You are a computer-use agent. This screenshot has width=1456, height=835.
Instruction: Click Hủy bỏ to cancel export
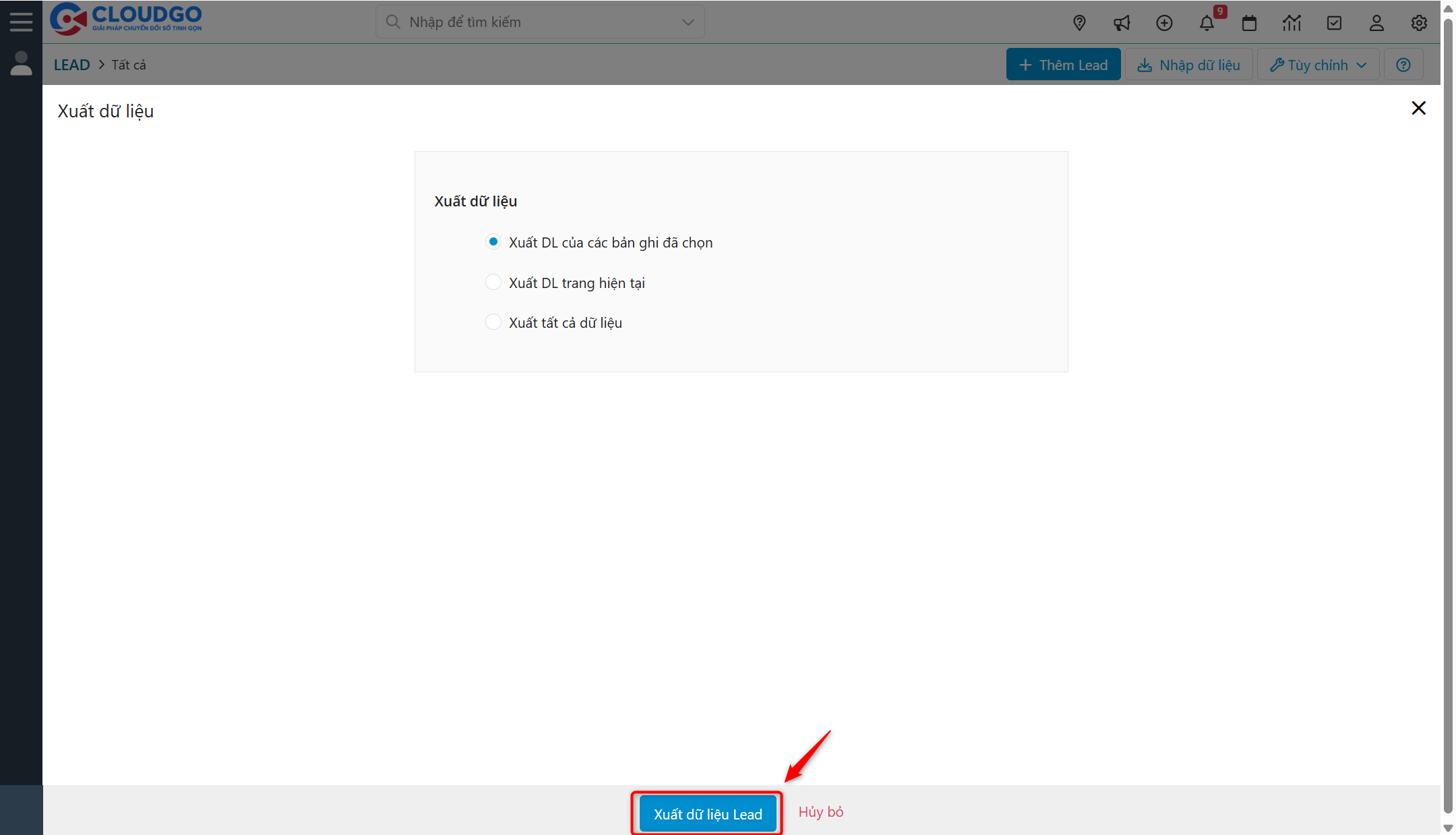820,812
